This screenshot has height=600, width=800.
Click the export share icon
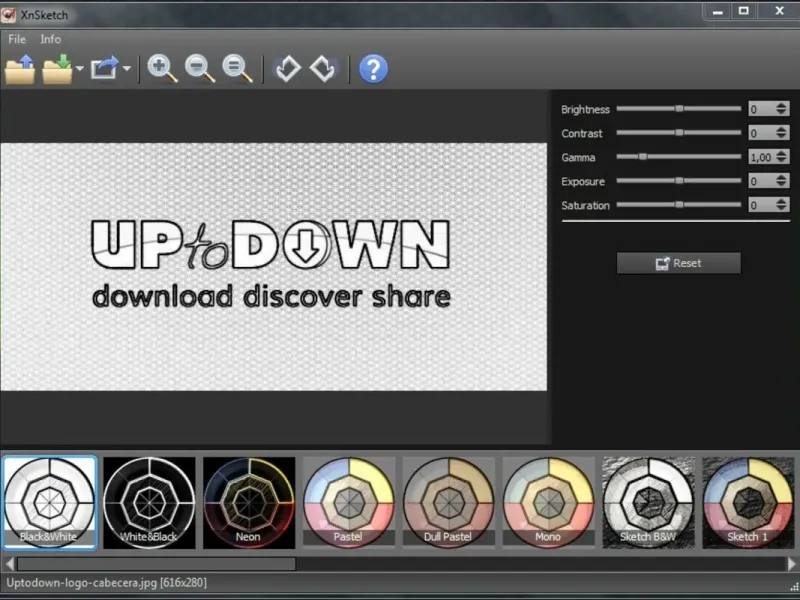point(105,68)
